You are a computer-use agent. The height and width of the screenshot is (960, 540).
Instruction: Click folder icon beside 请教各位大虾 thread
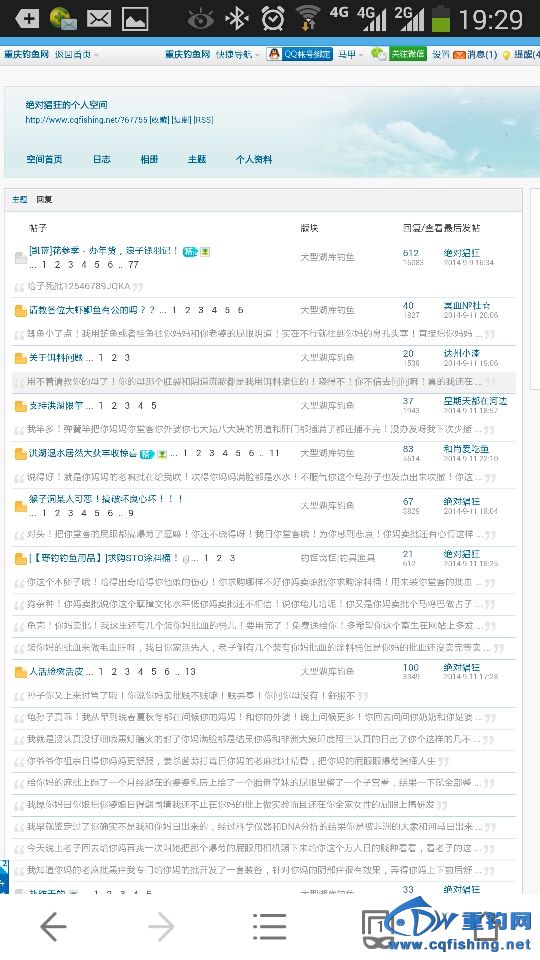click(21, 311)
